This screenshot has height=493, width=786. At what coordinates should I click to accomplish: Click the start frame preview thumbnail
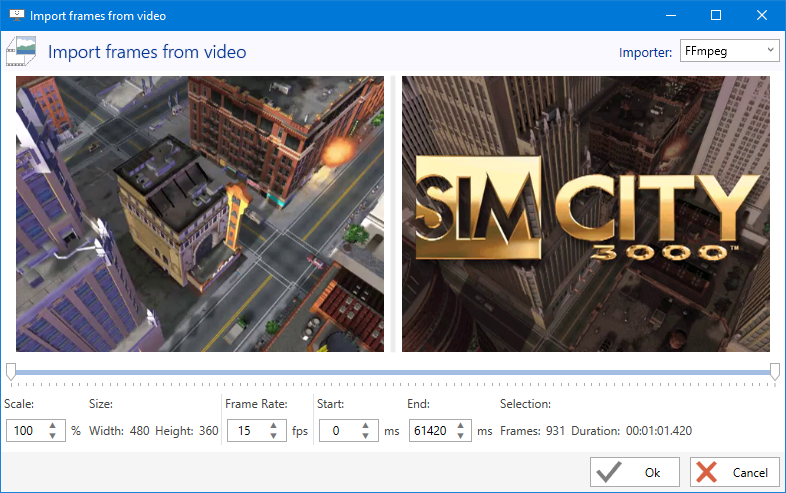[x=200, y=214]
